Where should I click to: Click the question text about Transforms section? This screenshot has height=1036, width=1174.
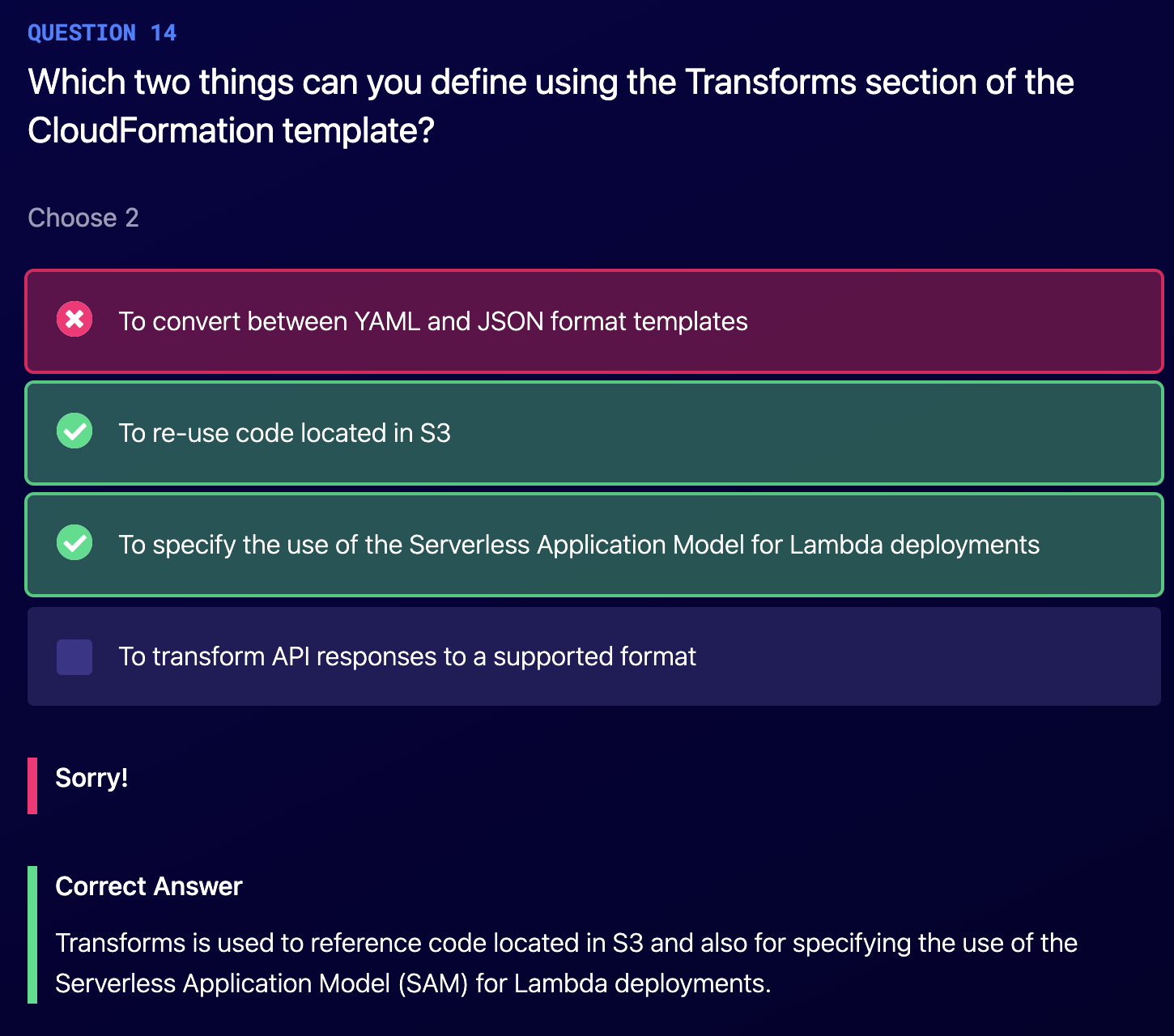551,106
